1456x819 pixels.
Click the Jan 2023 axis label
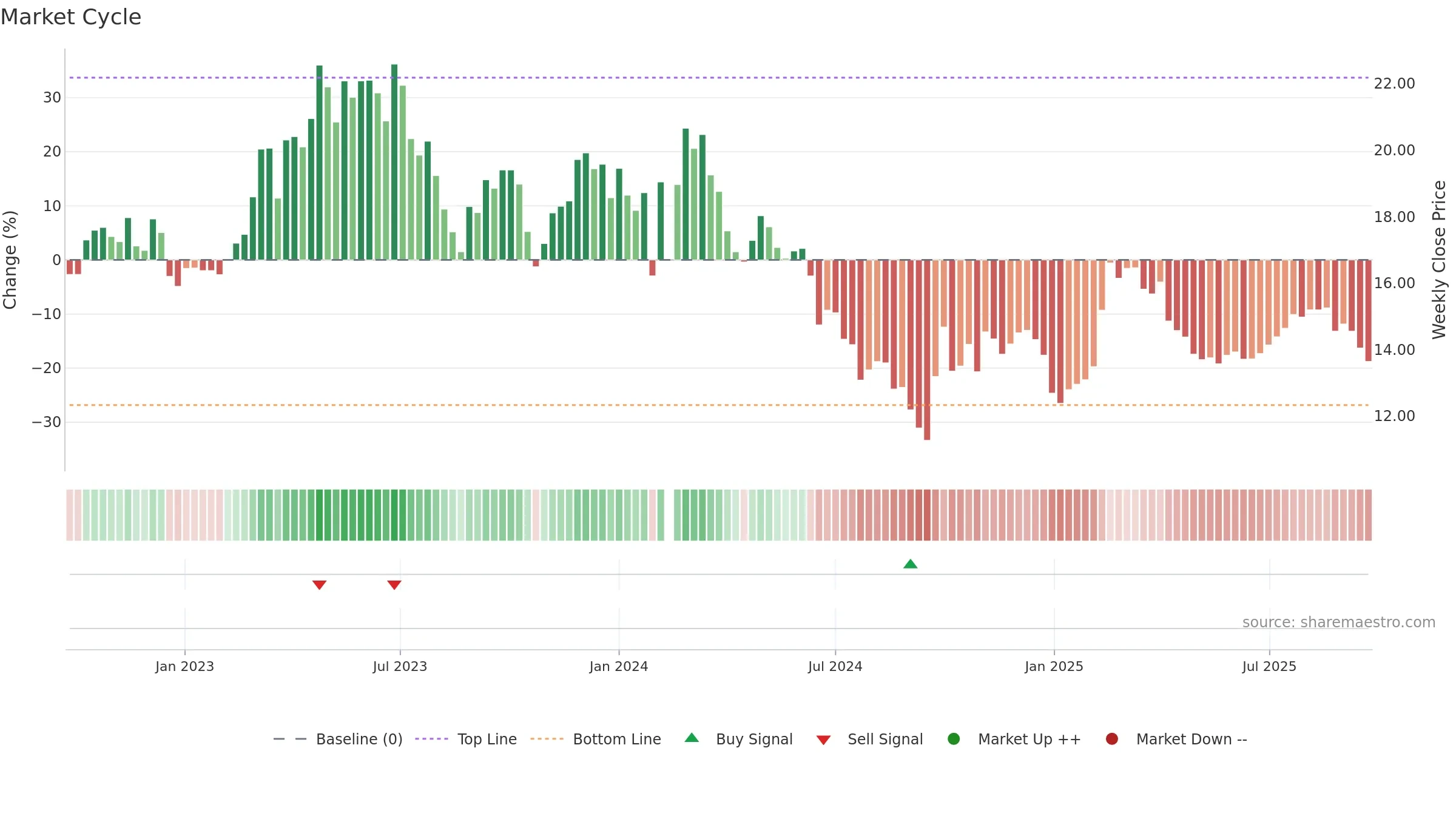coord(184,667)
